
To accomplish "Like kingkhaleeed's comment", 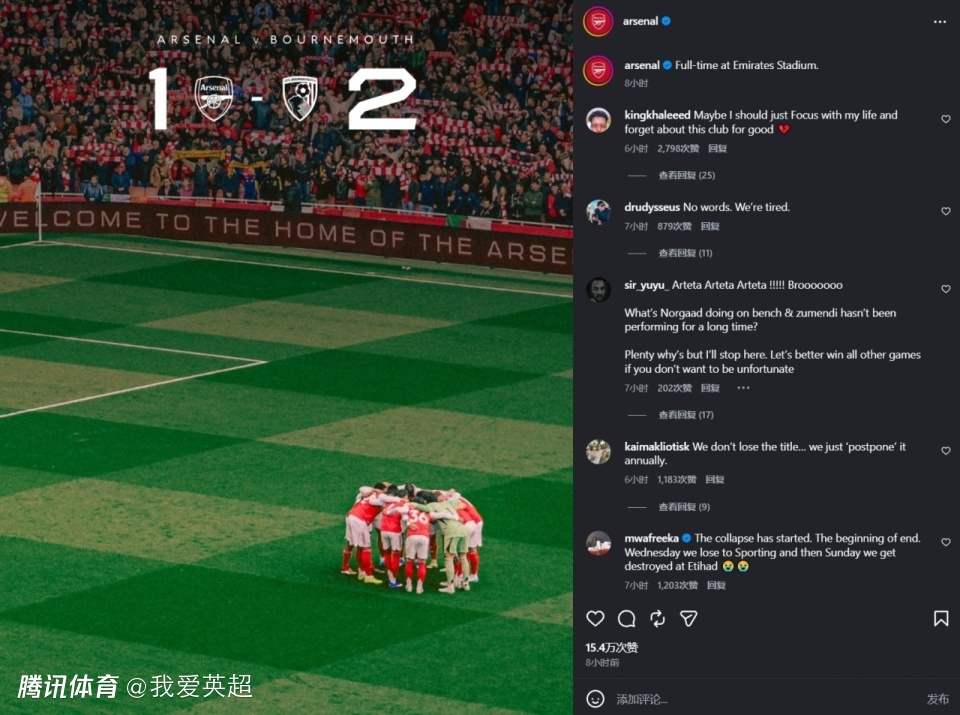I will [x=946, y=119].
